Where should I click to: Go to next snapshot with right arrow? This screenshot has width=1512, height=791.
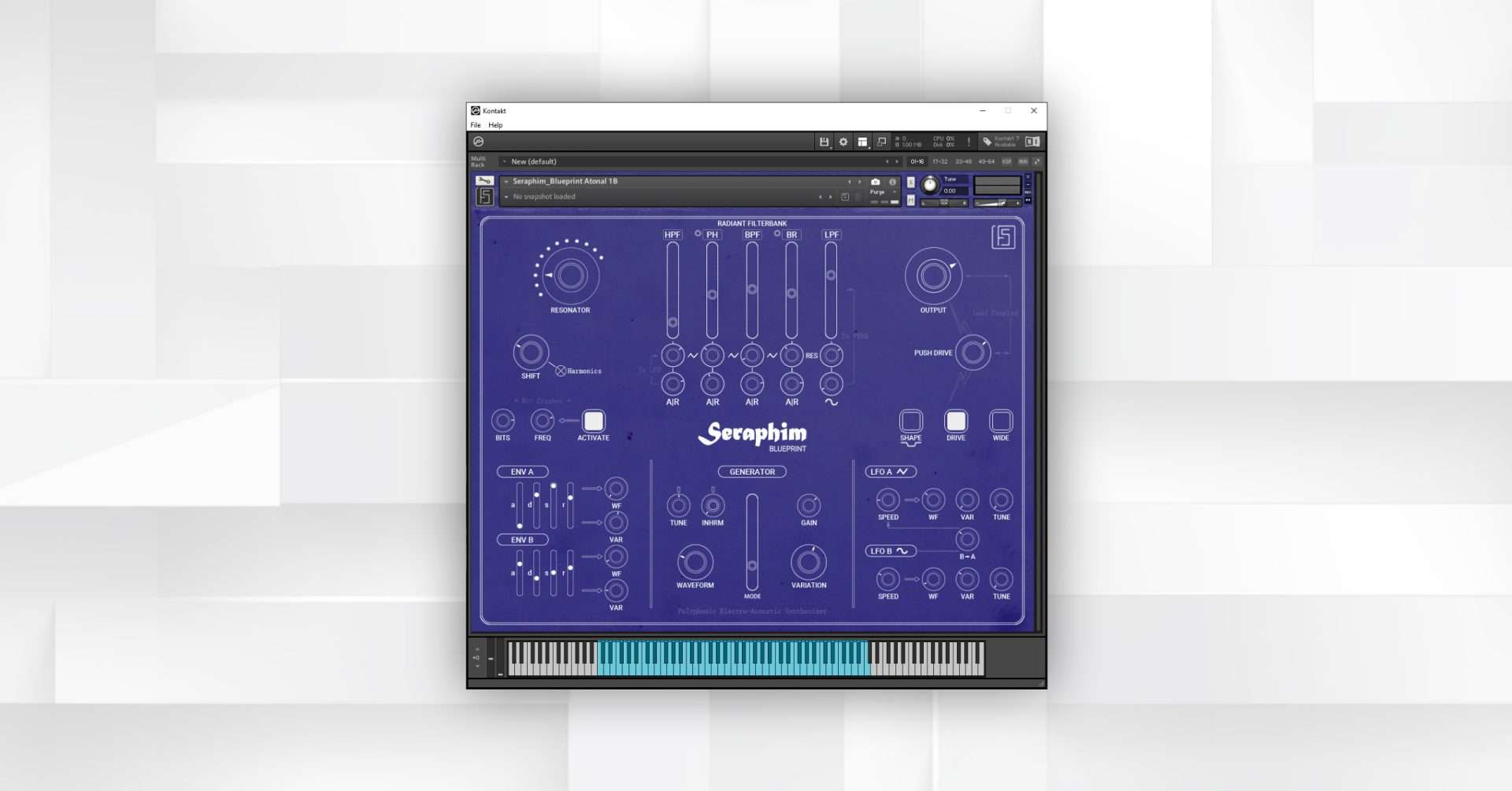[830, 197]
